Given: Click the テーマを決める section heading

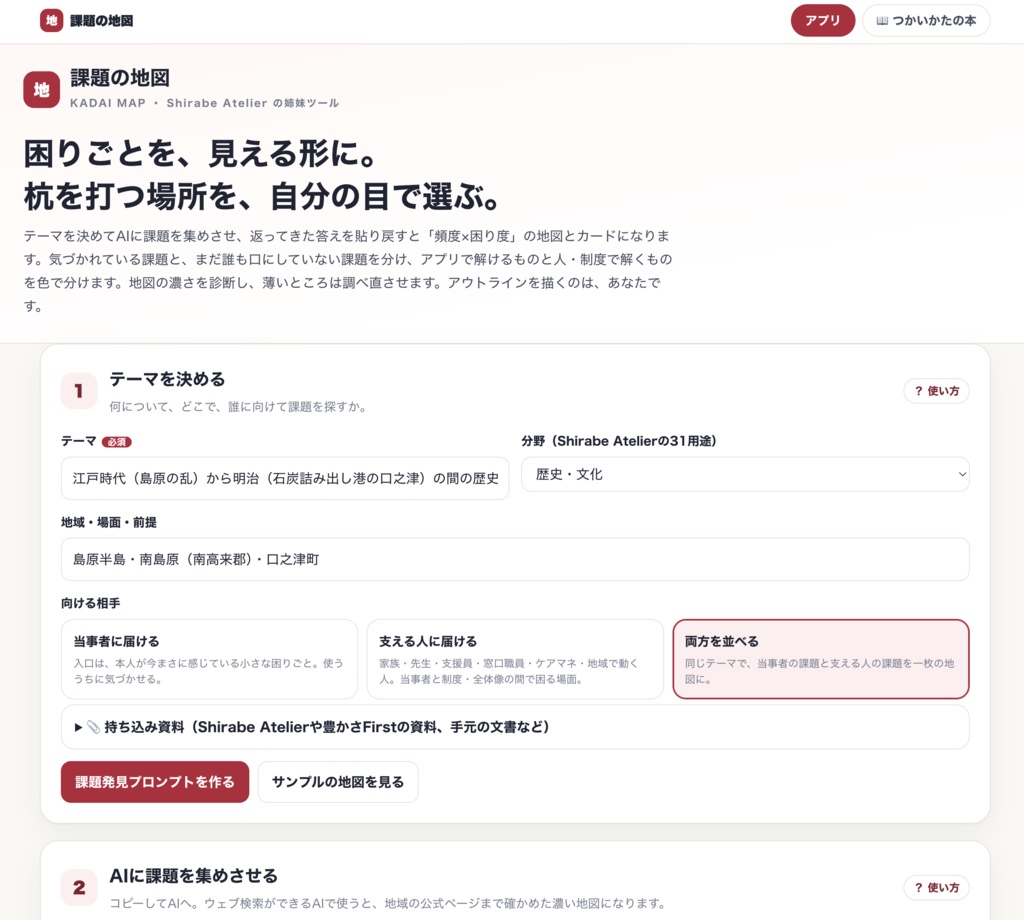Looking at the screenshot, I should (167, 379).
